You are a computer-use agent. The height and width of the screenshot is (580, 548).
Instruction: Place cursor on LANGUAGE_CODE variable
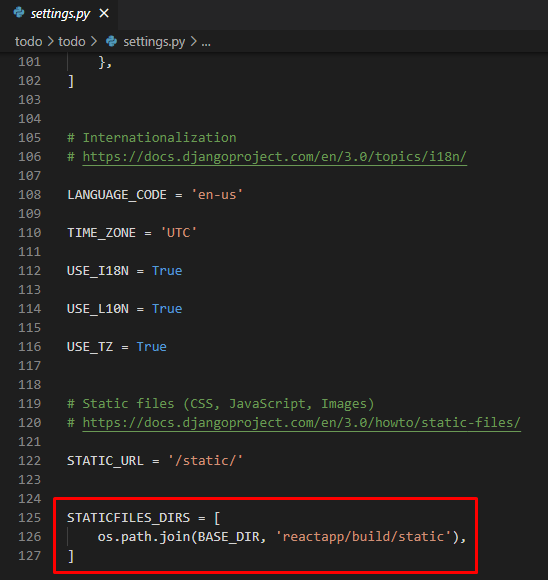[117, 195]
